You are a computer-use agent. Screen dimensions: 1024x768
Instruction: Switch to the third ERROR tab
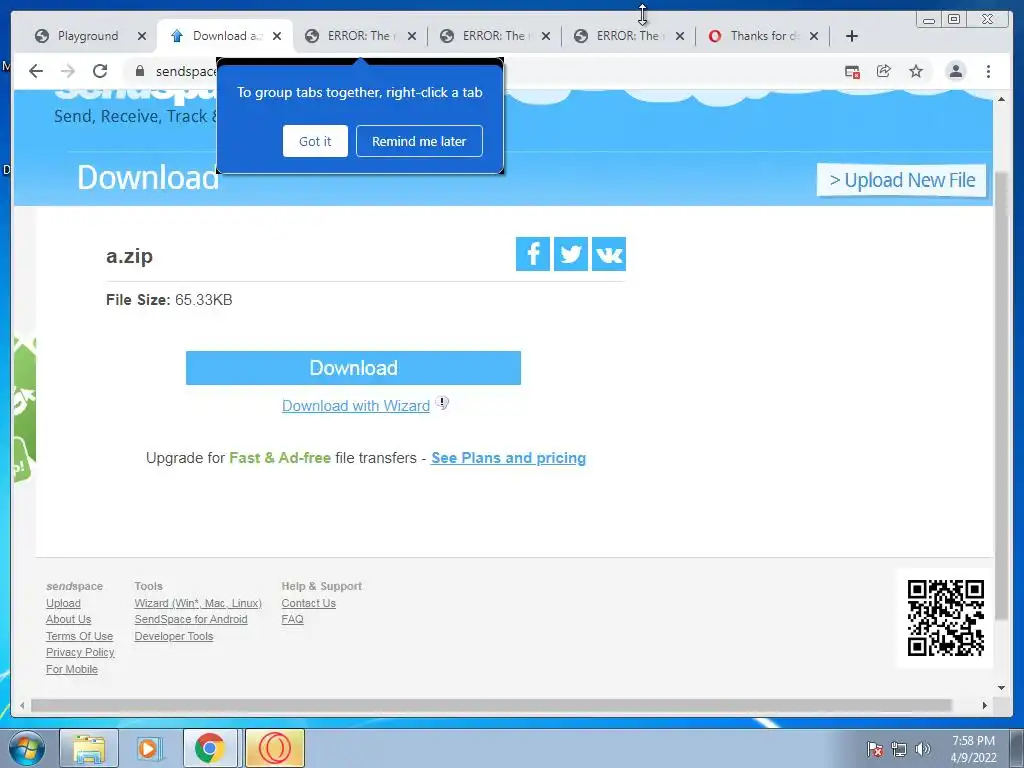click(628, 36)
